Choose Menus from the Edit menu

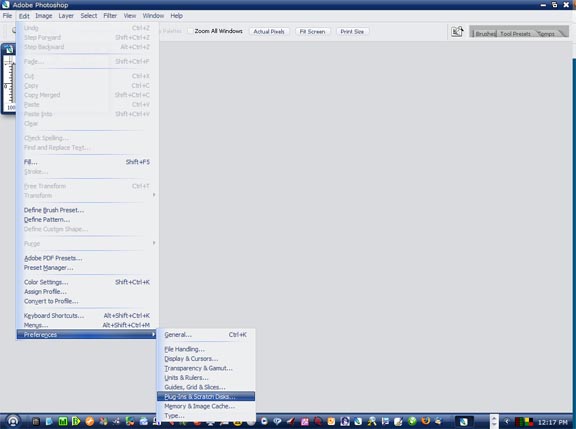click(87, 325)
